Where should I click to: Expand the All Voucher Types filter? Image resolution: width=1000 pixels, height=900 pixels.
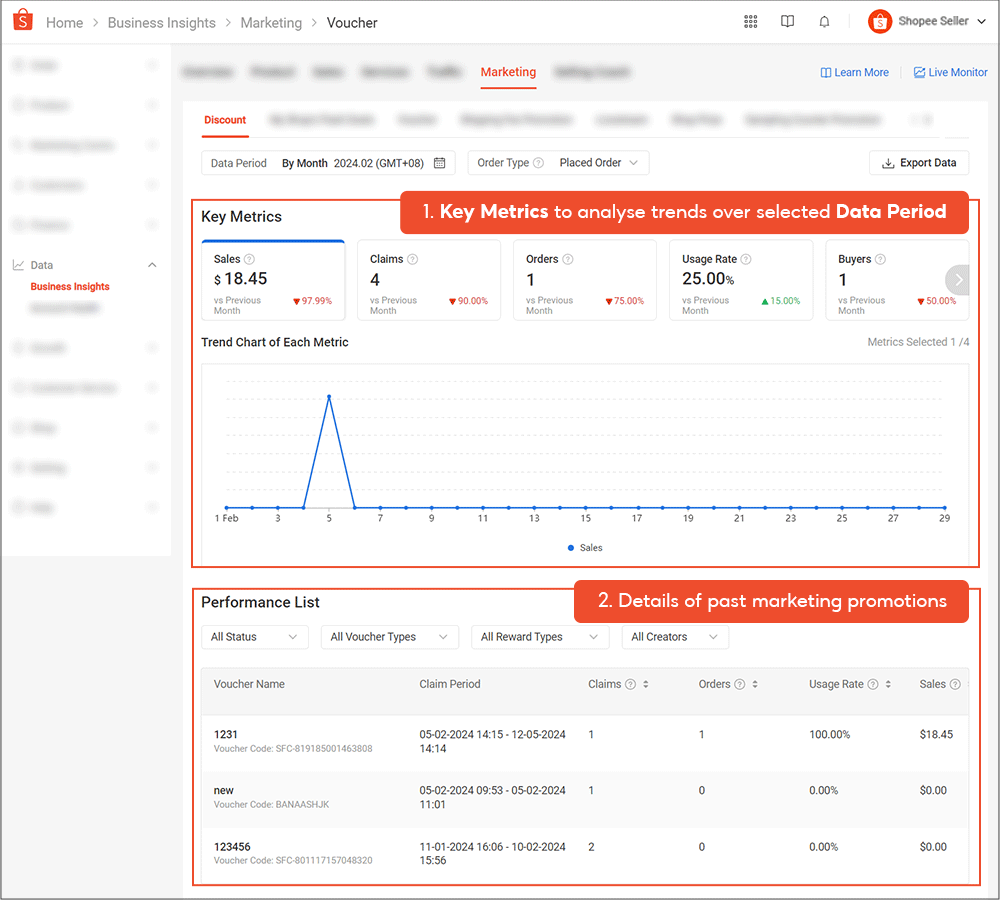point(389,637)
